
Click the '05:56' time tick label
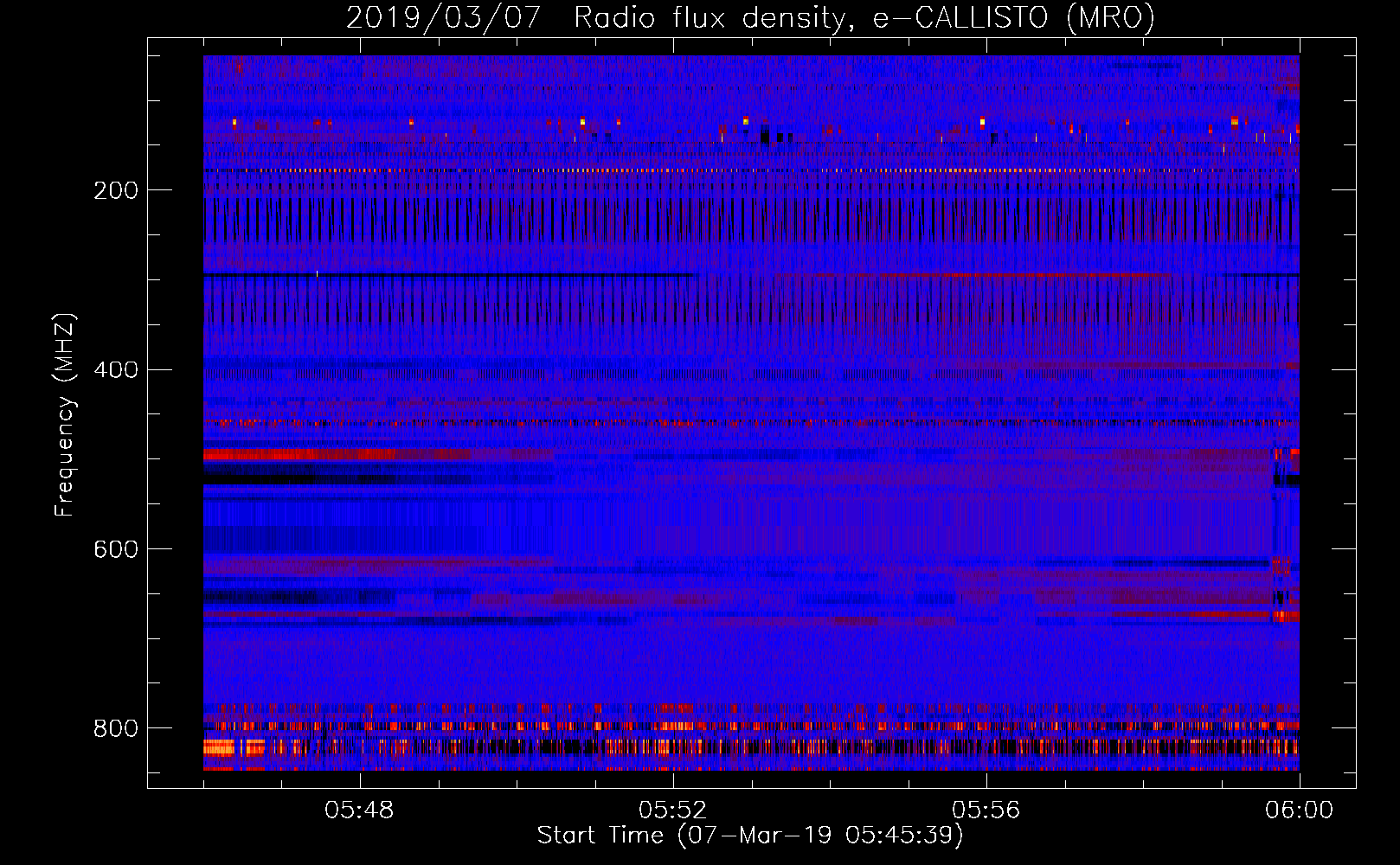[986, 811]
